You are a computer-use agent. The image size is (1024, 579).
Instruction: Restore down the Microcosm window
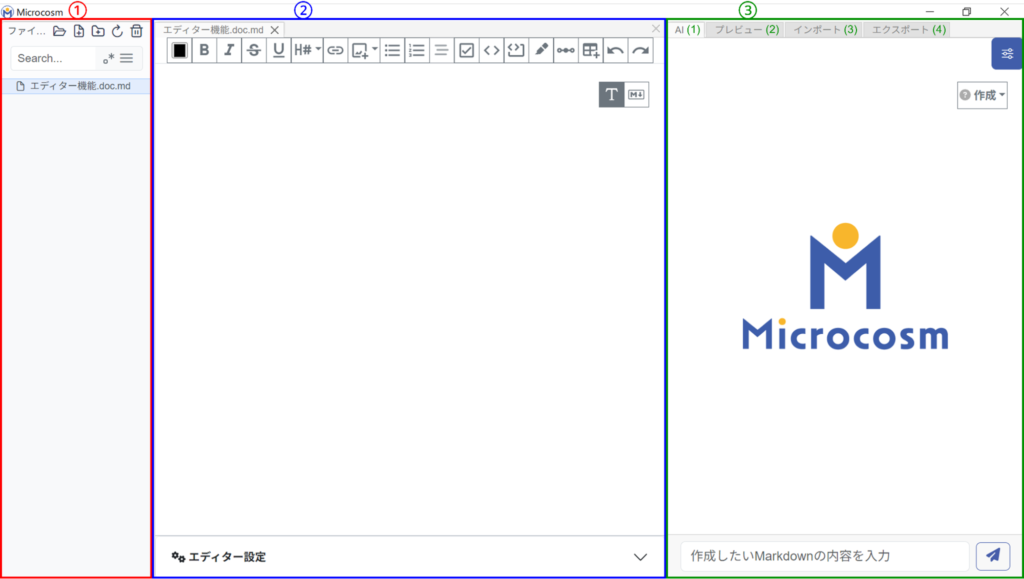pyautogui.click(x=967, y=12)
